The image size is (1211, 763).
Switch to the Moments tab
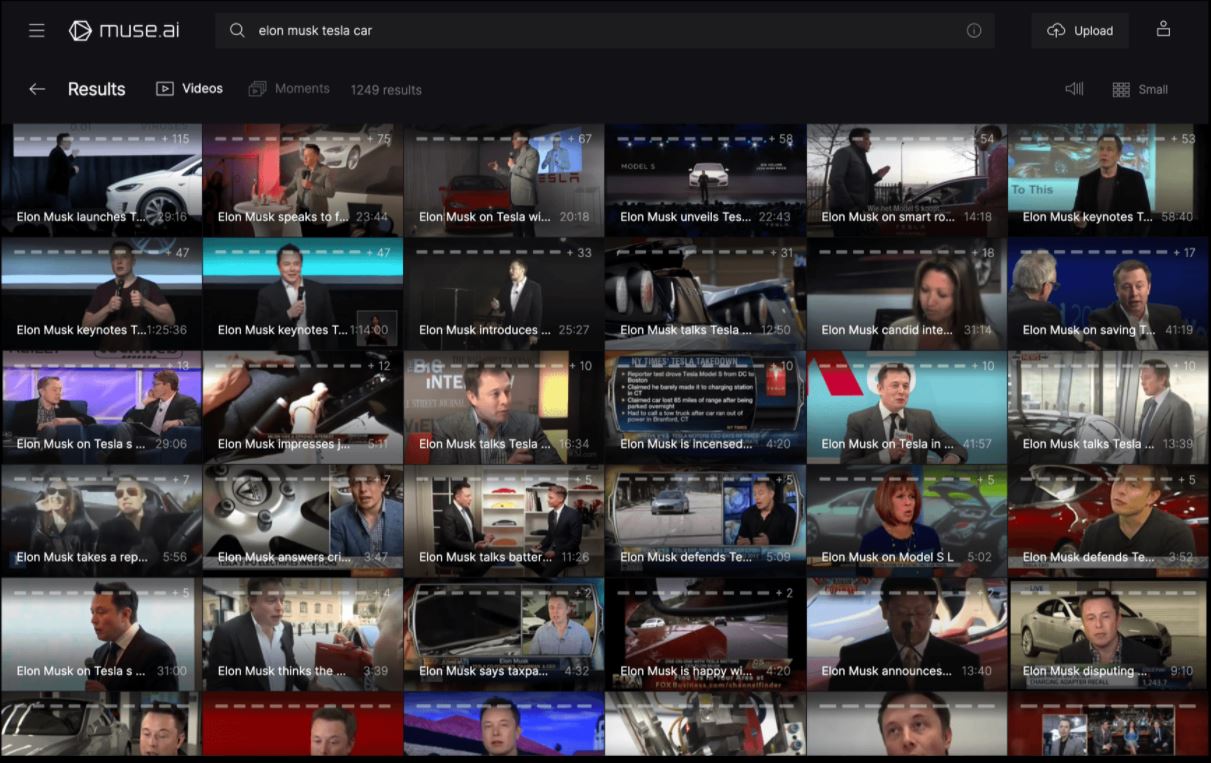289,88
